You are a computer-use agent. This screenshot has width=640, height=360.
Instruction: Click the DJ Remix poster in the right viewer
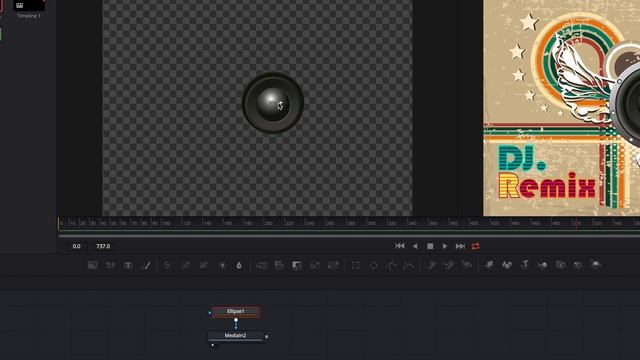[562, 108]
